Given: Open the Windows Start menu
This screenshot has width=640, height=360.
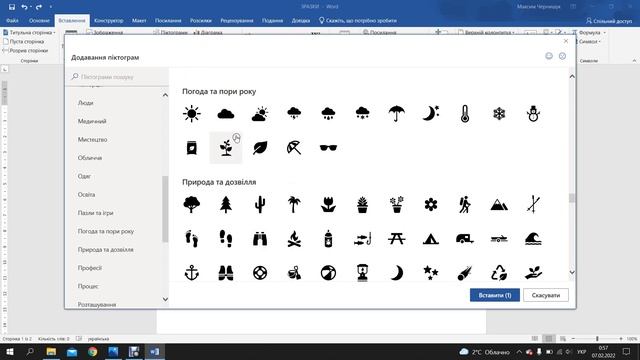Looking at the screenshot, I should pos(9,351).
